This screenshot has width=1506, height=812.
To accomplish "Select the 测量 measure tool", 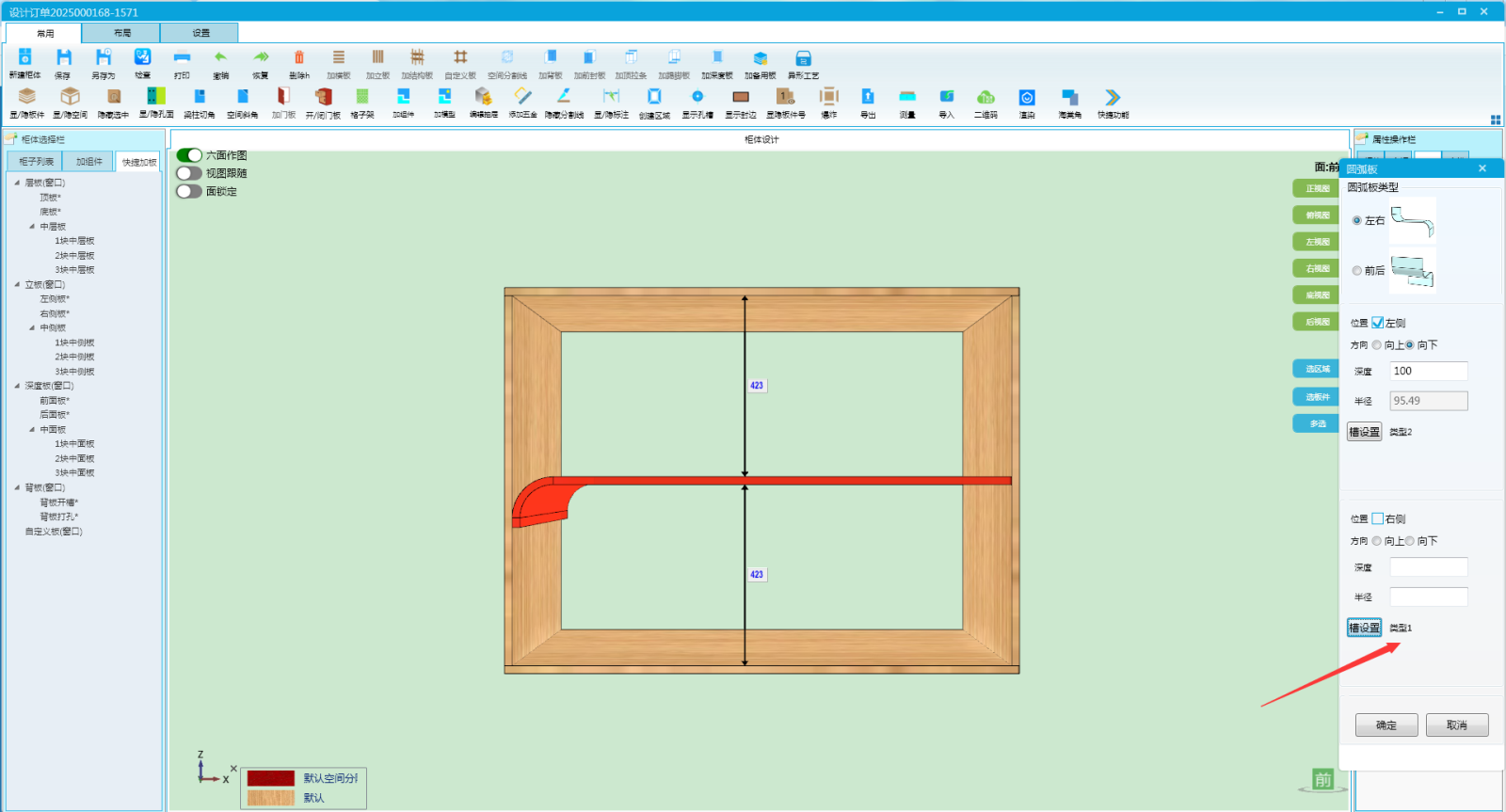I will pyautogui.click(x=907, y=96).
